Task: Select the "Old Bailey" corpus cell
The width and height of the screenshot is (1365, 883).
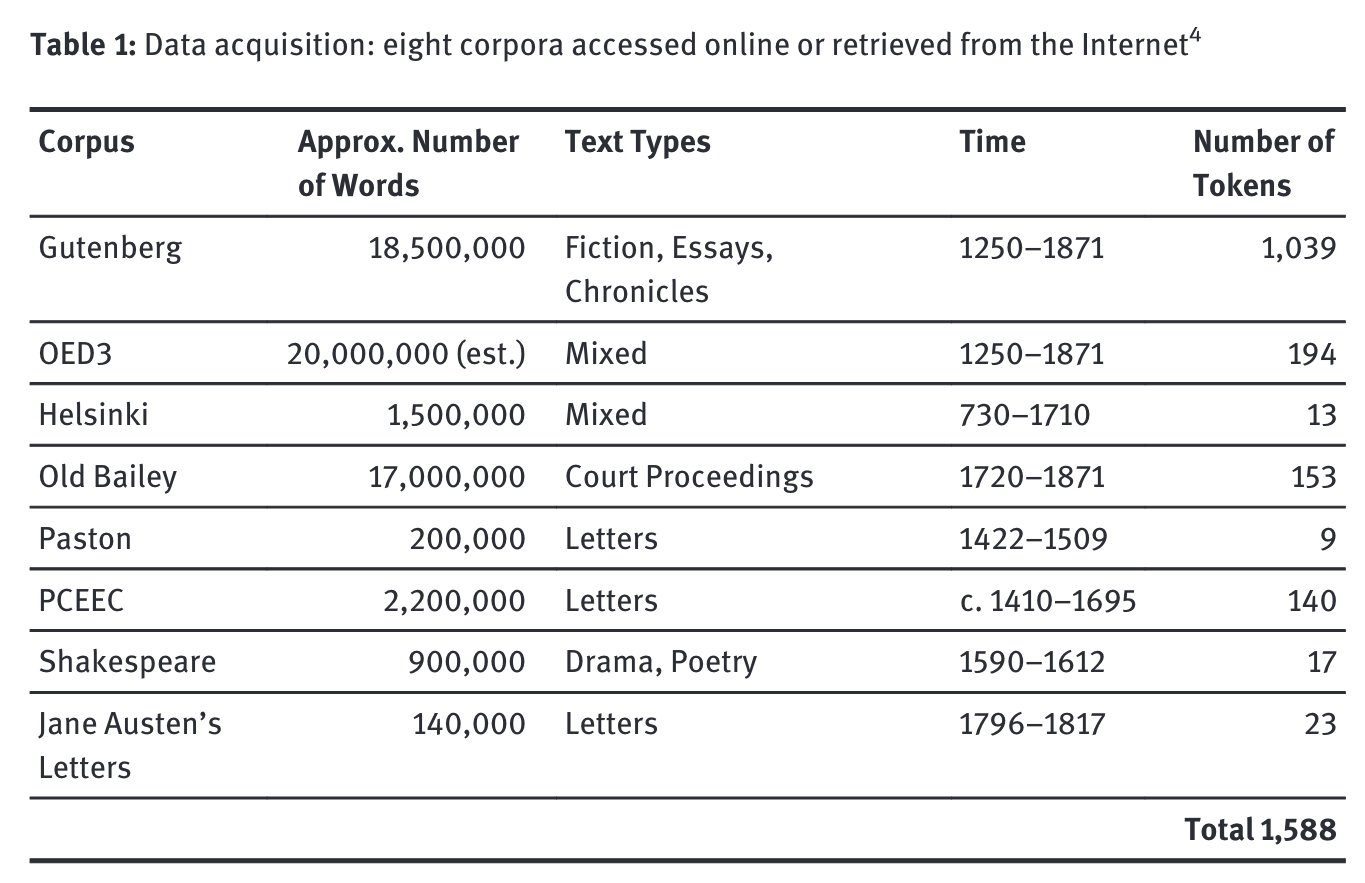Action: (x=107, y=476)
